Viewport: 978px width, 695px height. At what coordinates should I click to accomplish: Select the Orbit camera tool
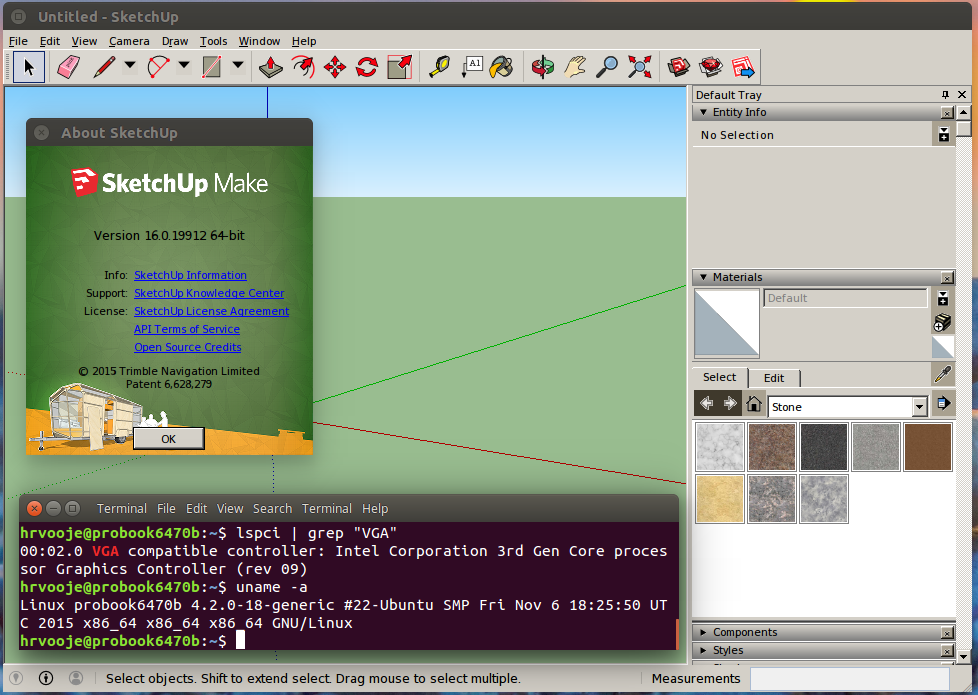click(543, 67)
